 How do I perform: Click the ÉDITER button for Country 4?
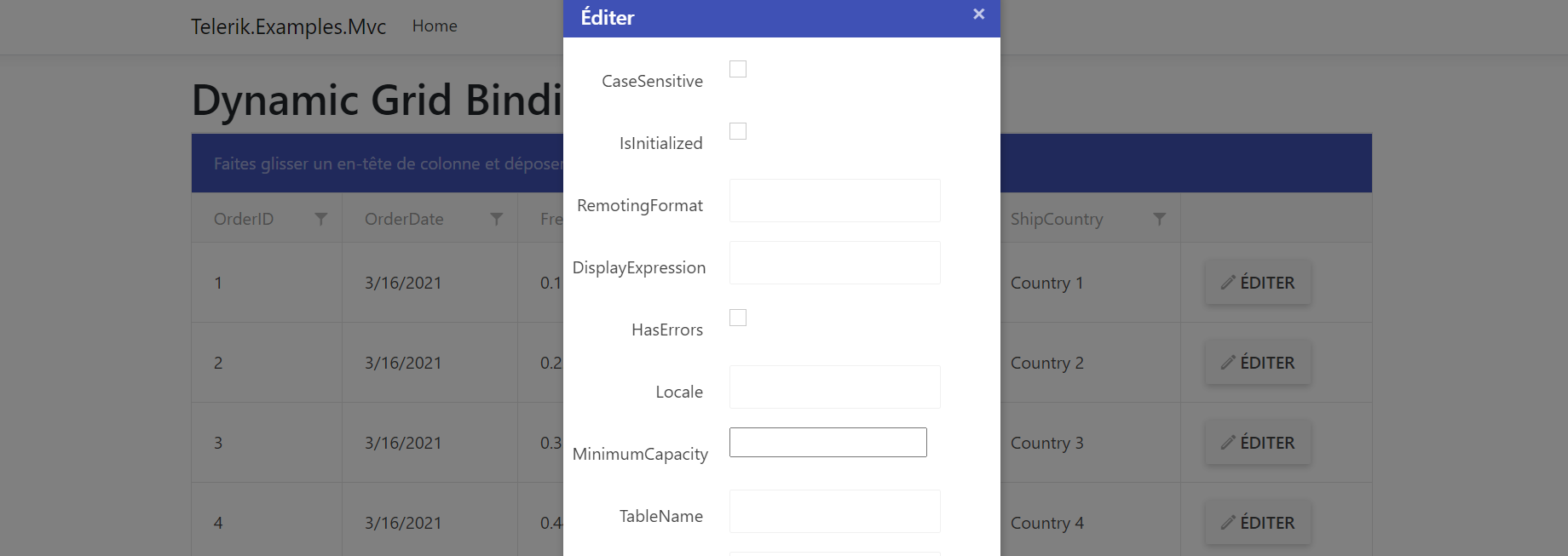[1258, 523]
